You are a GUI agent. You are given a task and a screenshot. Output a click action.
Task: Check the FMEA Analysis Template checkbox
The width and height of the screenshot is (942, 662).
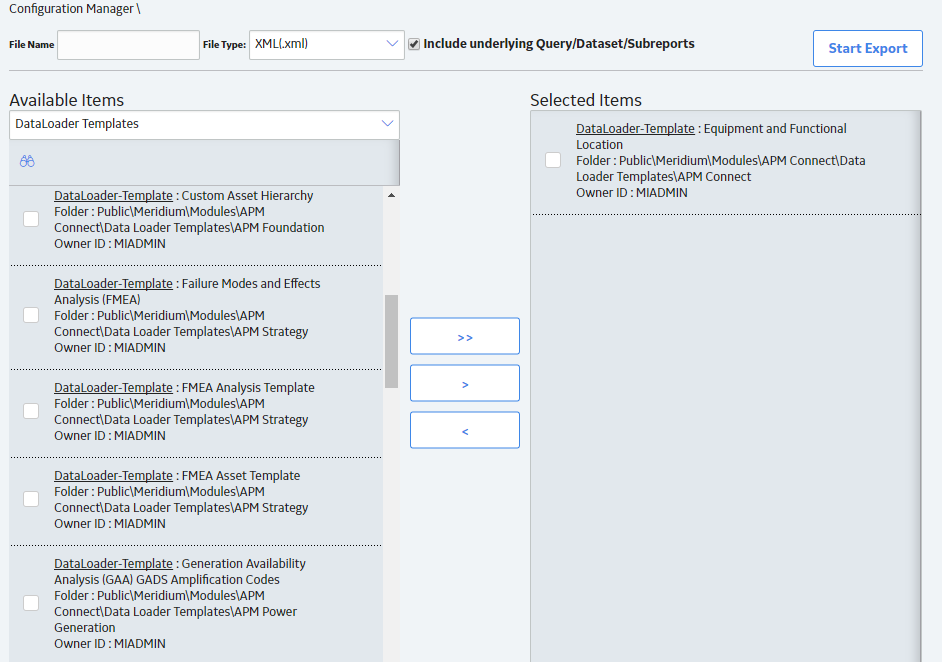point(31,411)
